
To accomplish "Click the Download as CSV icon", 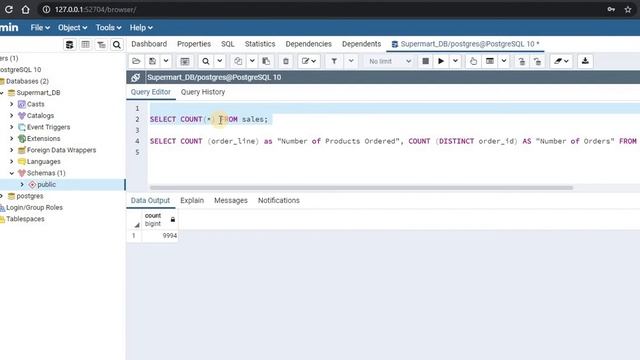I will point(585,61).
